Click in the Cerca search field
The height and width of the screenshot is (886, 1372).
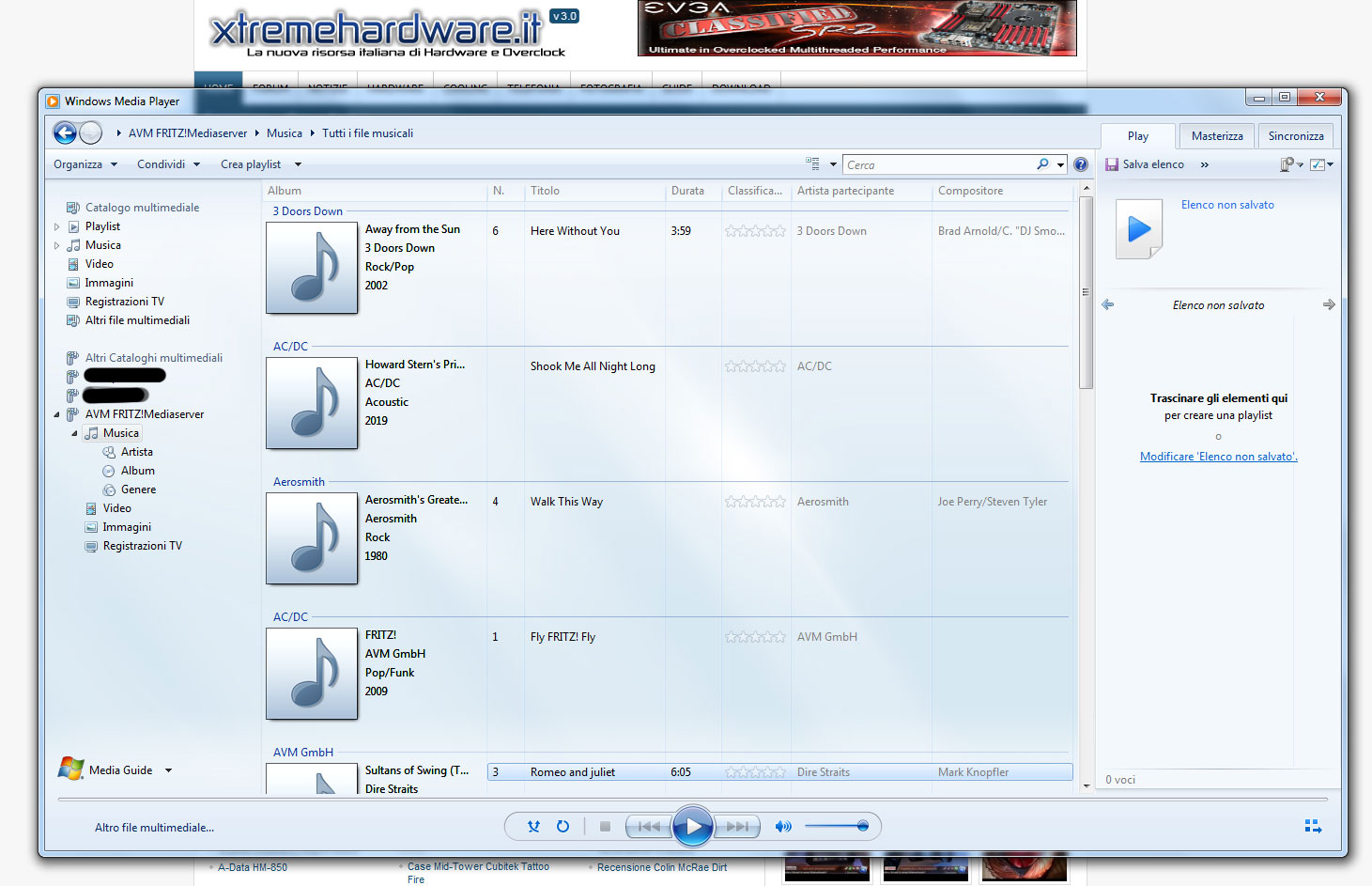pyautogui.click(x=939, y=165)
